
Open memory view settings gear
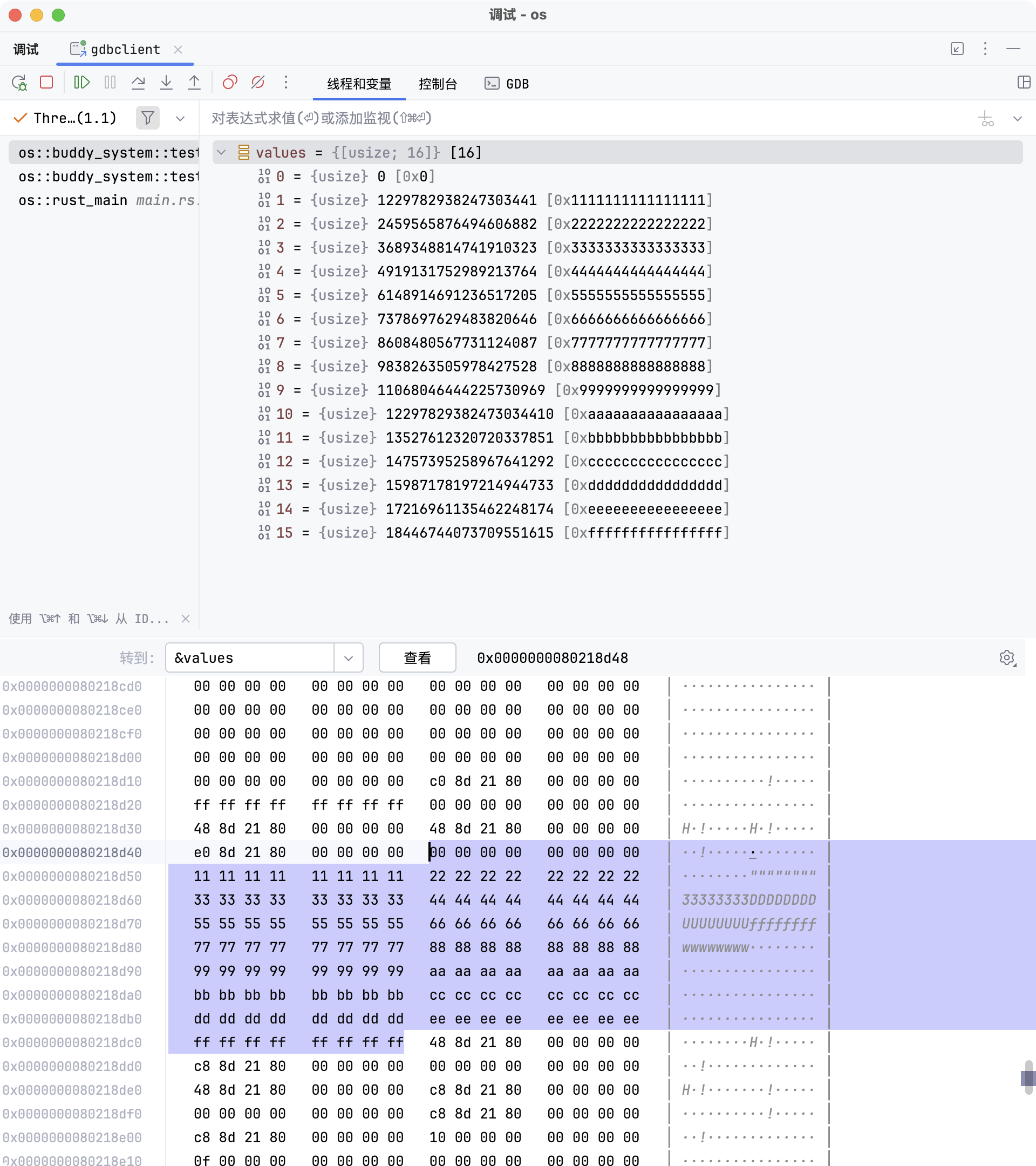[x=1007, y=657]
